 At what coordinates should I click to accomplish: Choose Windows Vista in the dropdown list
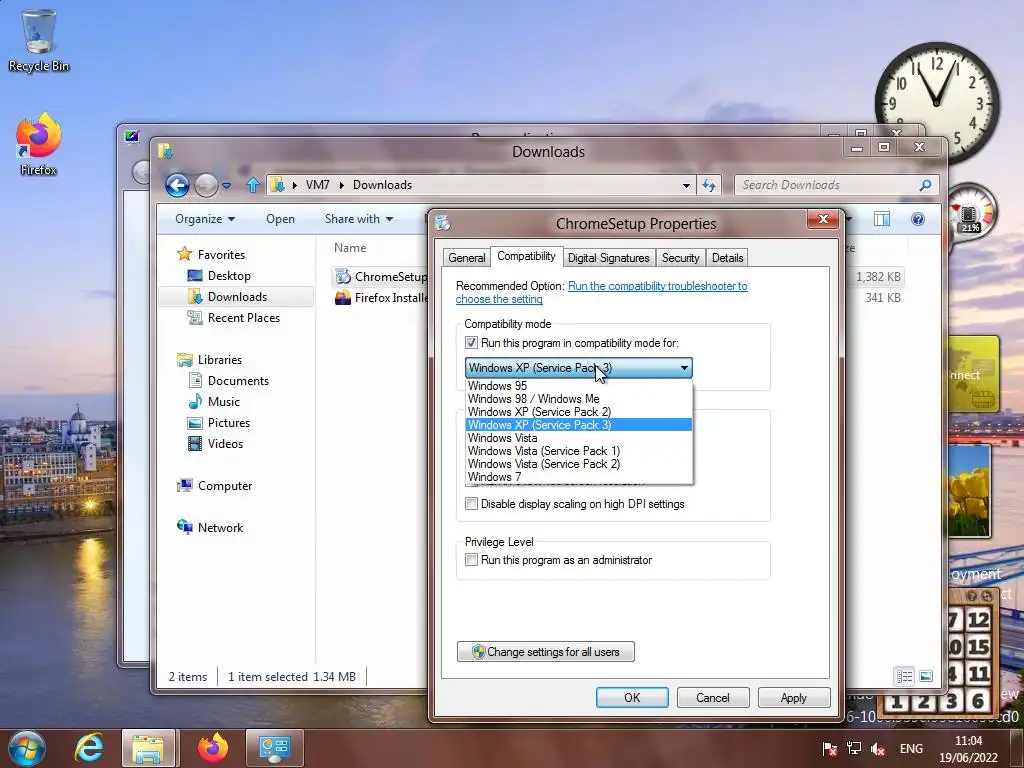click(x=579, y=438)
